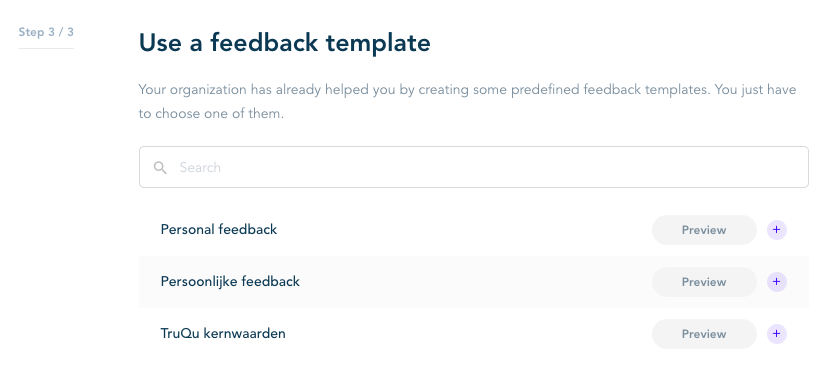Viewport: 828px width, 377px height.
Task: Click the description line about predefined templates
Action: (x=467, y=90)
